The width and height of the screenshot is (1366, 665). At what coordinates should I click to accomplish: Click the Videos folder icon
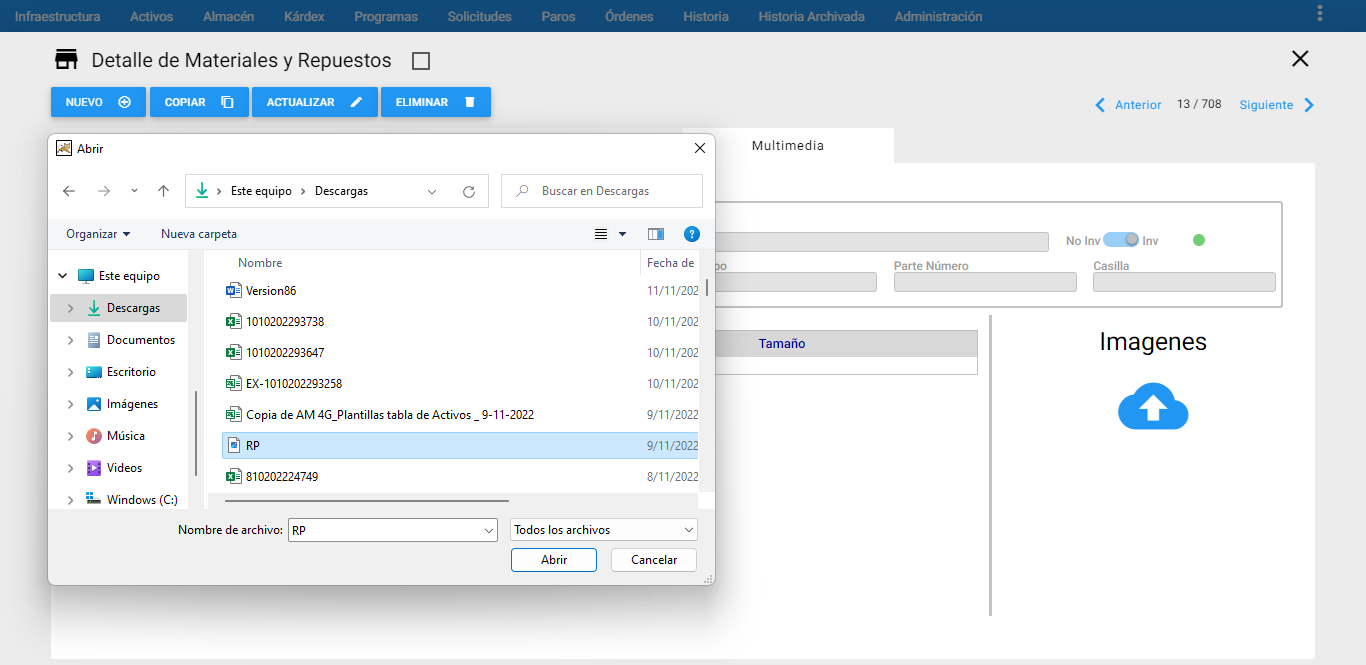click(x=94, y=468)
